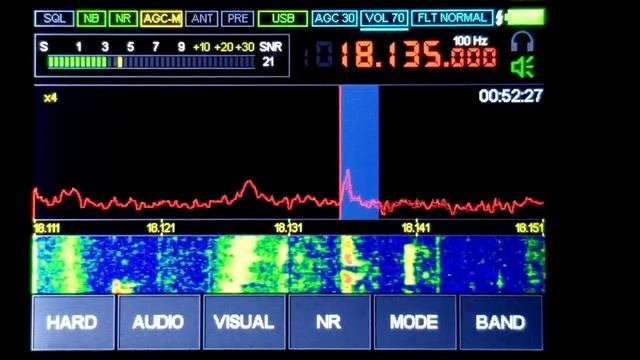640x360 pixels.
Task: Tap the 18.135.000 frequency display
Action: [x=418, y=55]
